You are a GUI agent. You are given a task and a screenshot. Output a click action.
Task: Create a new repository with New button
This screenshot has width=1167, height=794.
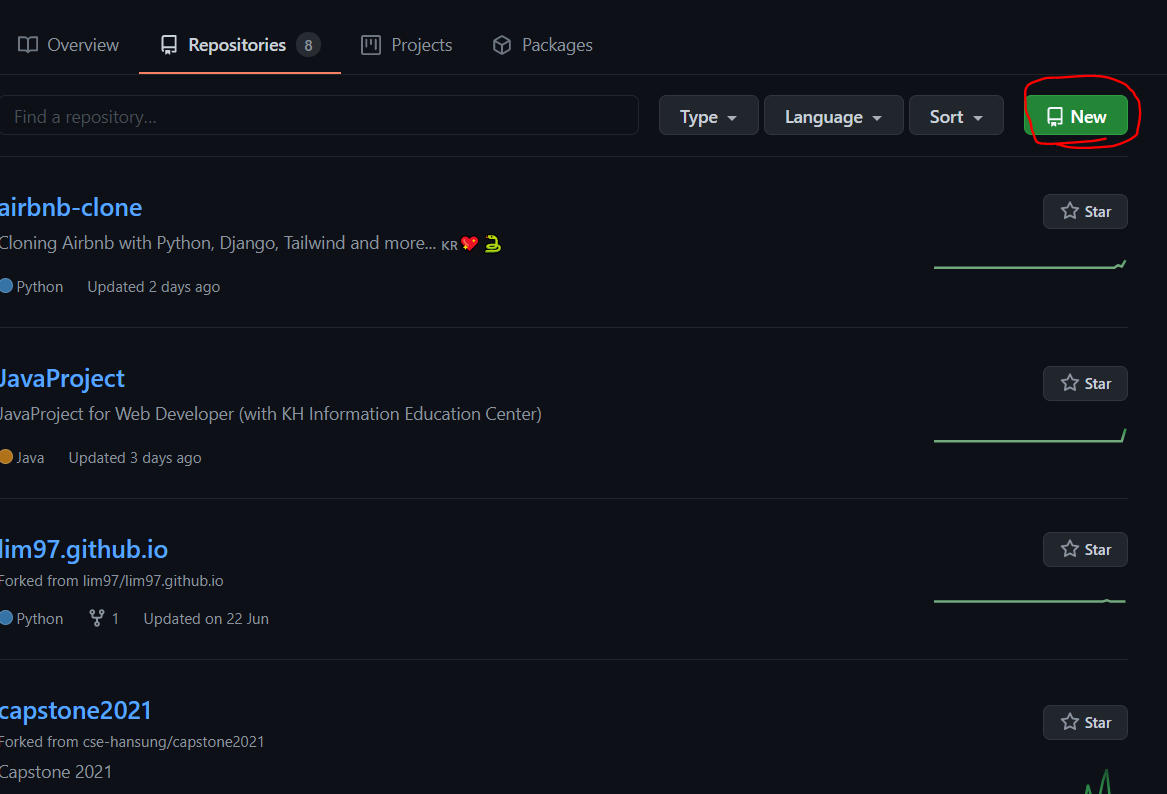1075,116
